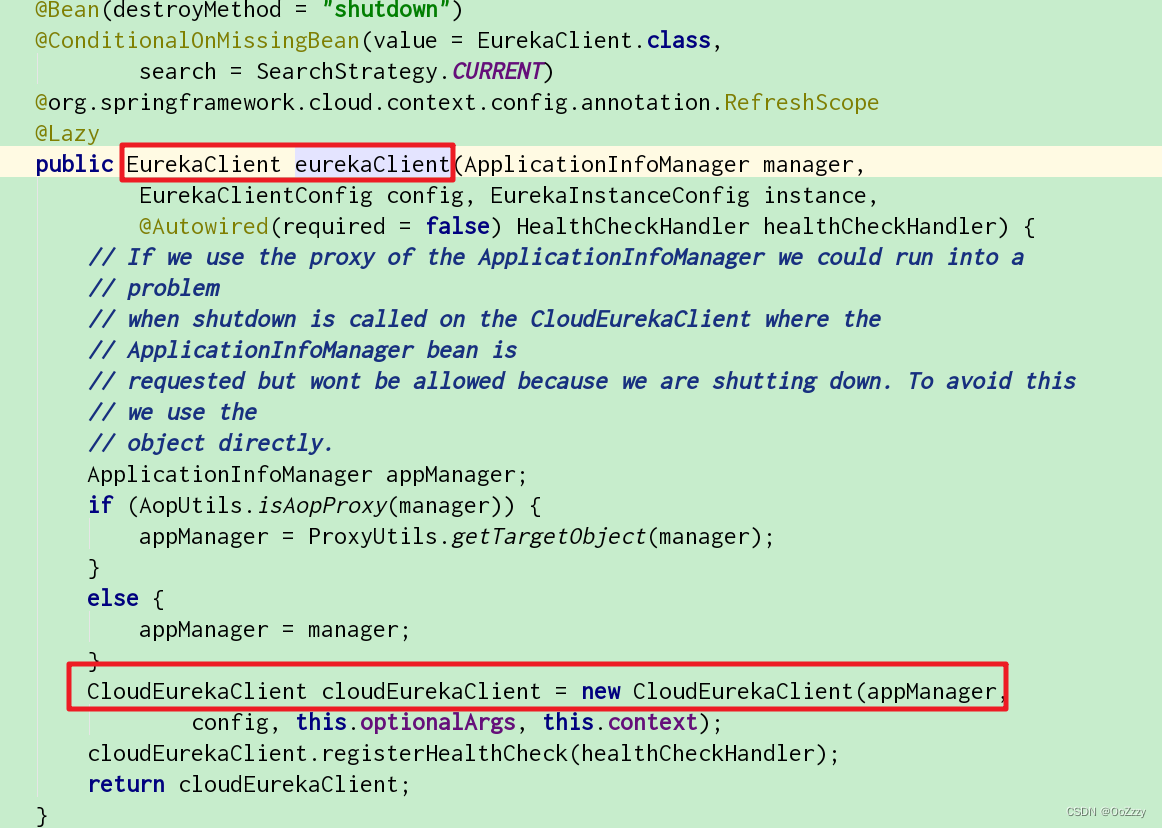
Task: Click the "// ApplicationInfoManager bean is" comment
Action: (x=302, y=350)
